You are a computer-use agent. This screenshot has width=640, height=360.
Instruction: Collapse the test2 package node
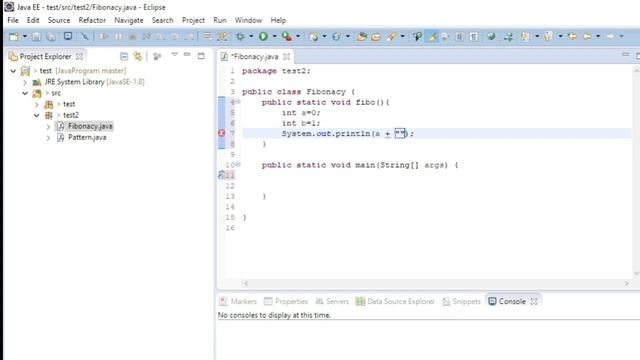point(37,116)
